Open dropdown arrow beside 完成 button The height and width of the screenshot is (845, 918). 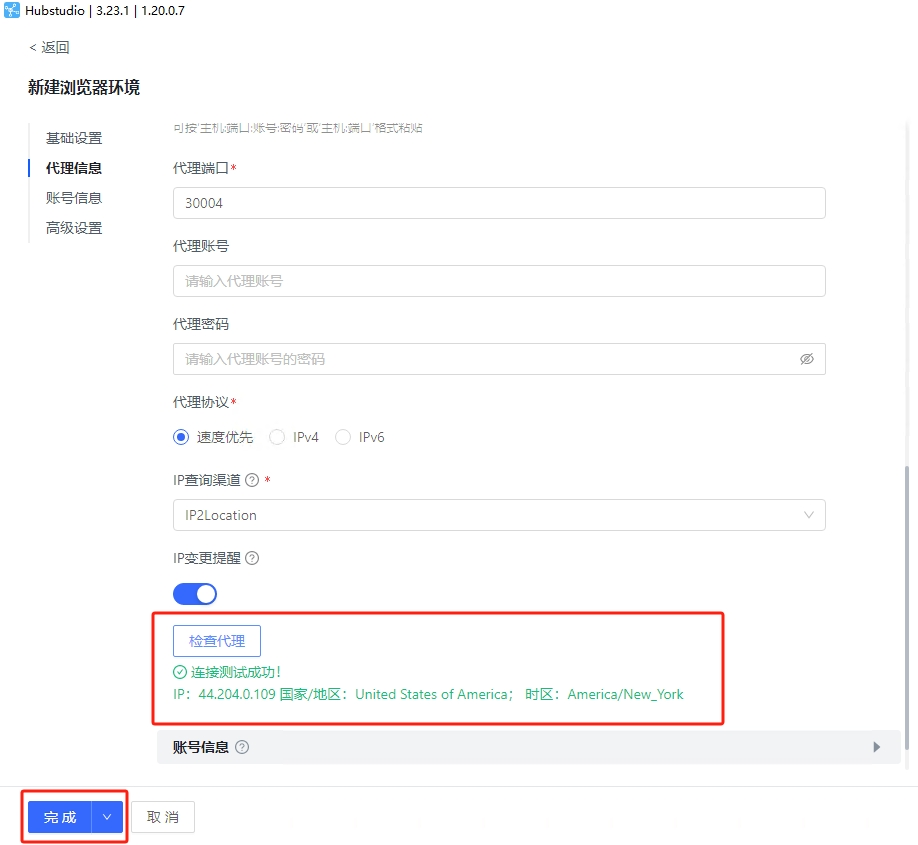[x=107, y=817]
